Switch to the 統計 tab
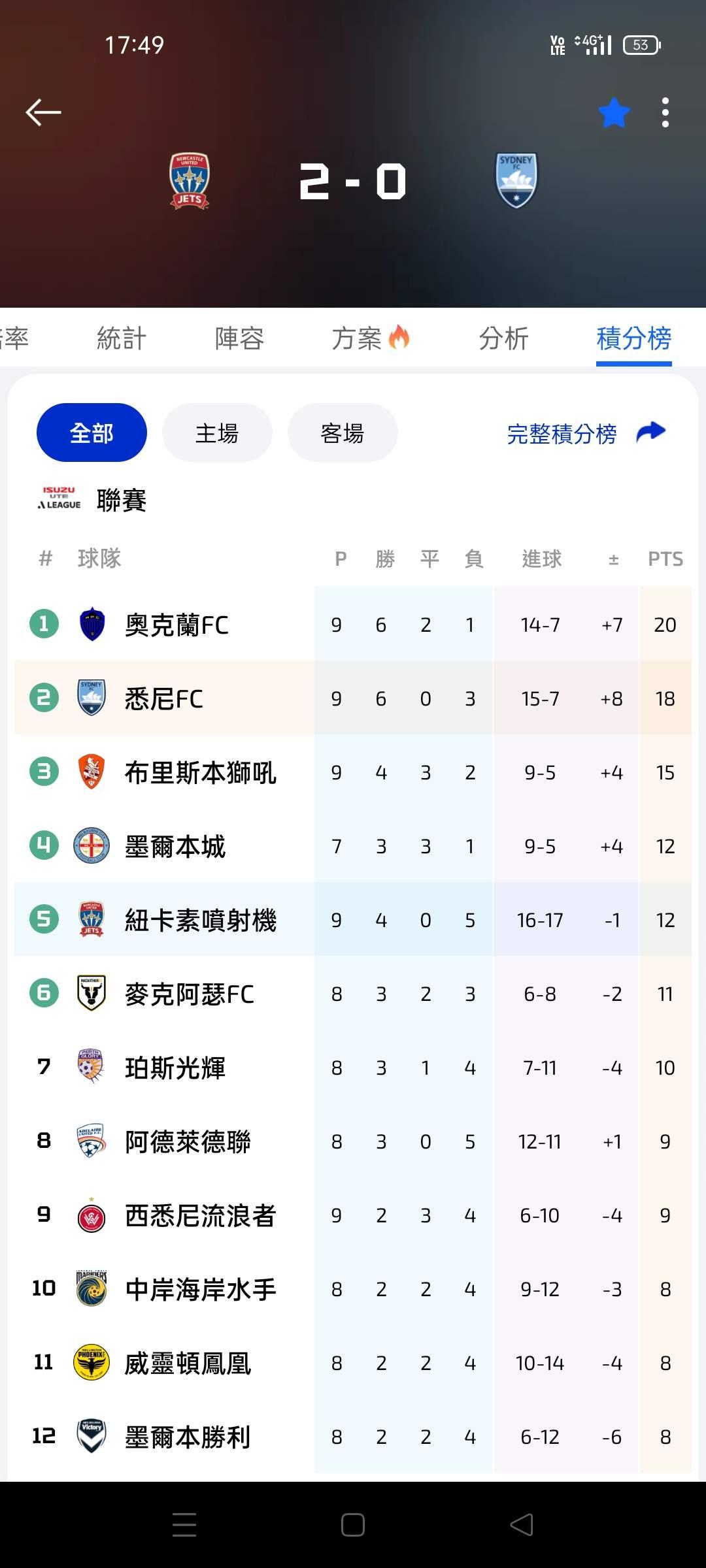Screen dimensions: 706x1568 pos(122,338)
